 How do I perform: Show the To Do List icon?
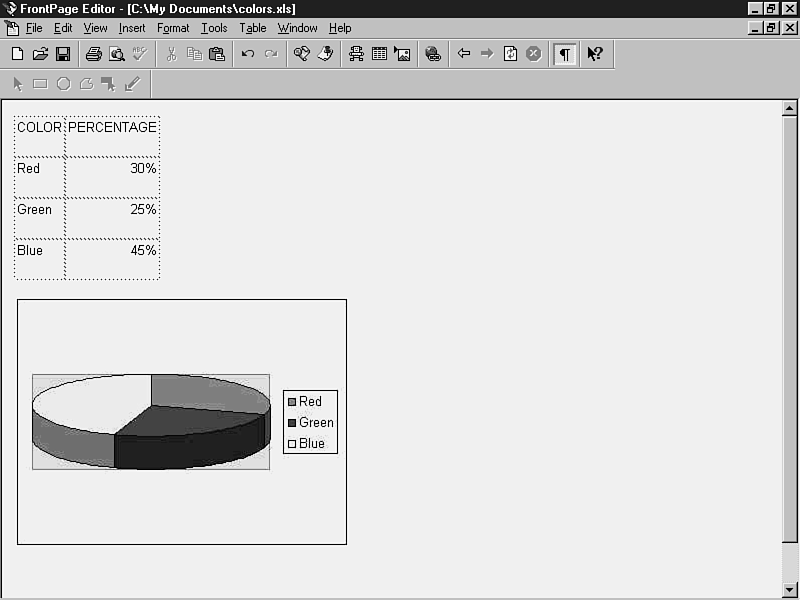pyautogui.click(x=325, y=54)
